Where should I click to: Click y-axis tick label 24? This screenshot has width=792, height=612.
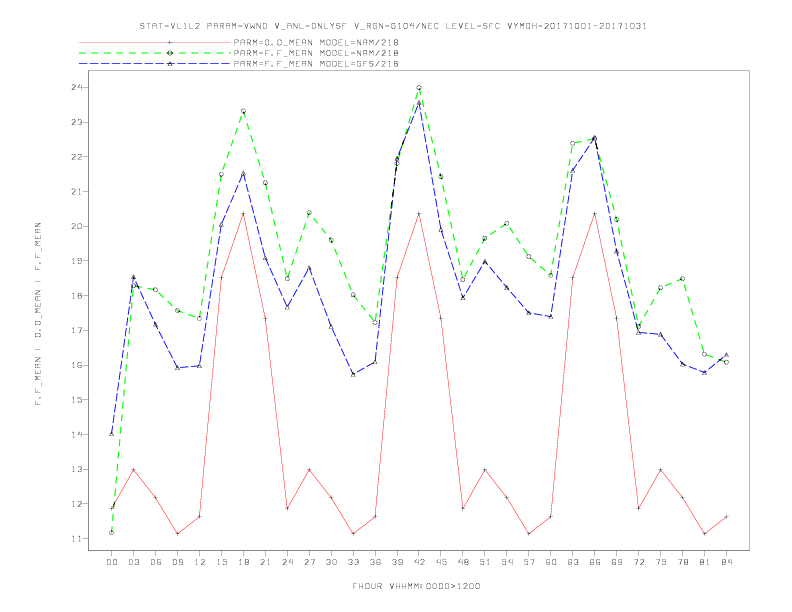(x=77, y=87)
